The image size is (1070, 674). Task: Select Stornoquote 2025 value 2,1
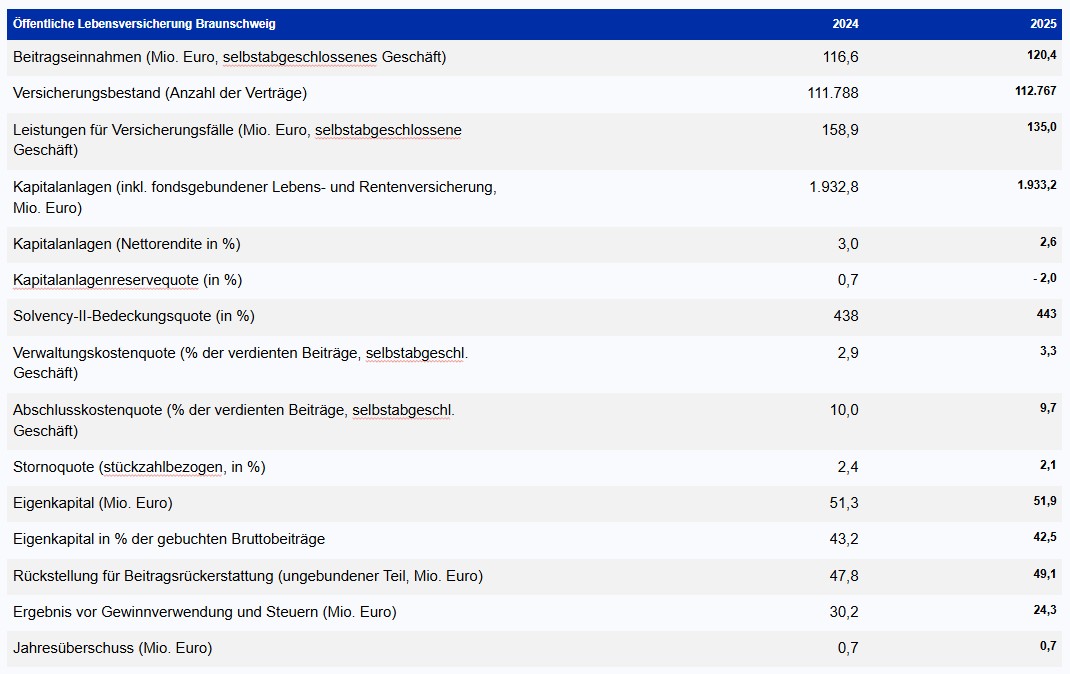click(x=1049, y=465)
